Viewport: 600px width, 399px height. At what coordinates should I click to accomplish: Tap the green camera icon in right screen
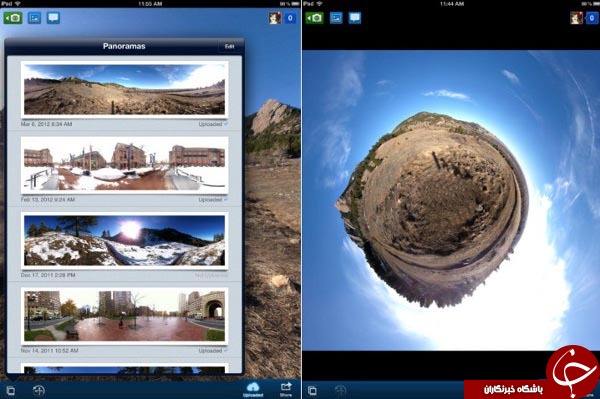tap(315, 18)
